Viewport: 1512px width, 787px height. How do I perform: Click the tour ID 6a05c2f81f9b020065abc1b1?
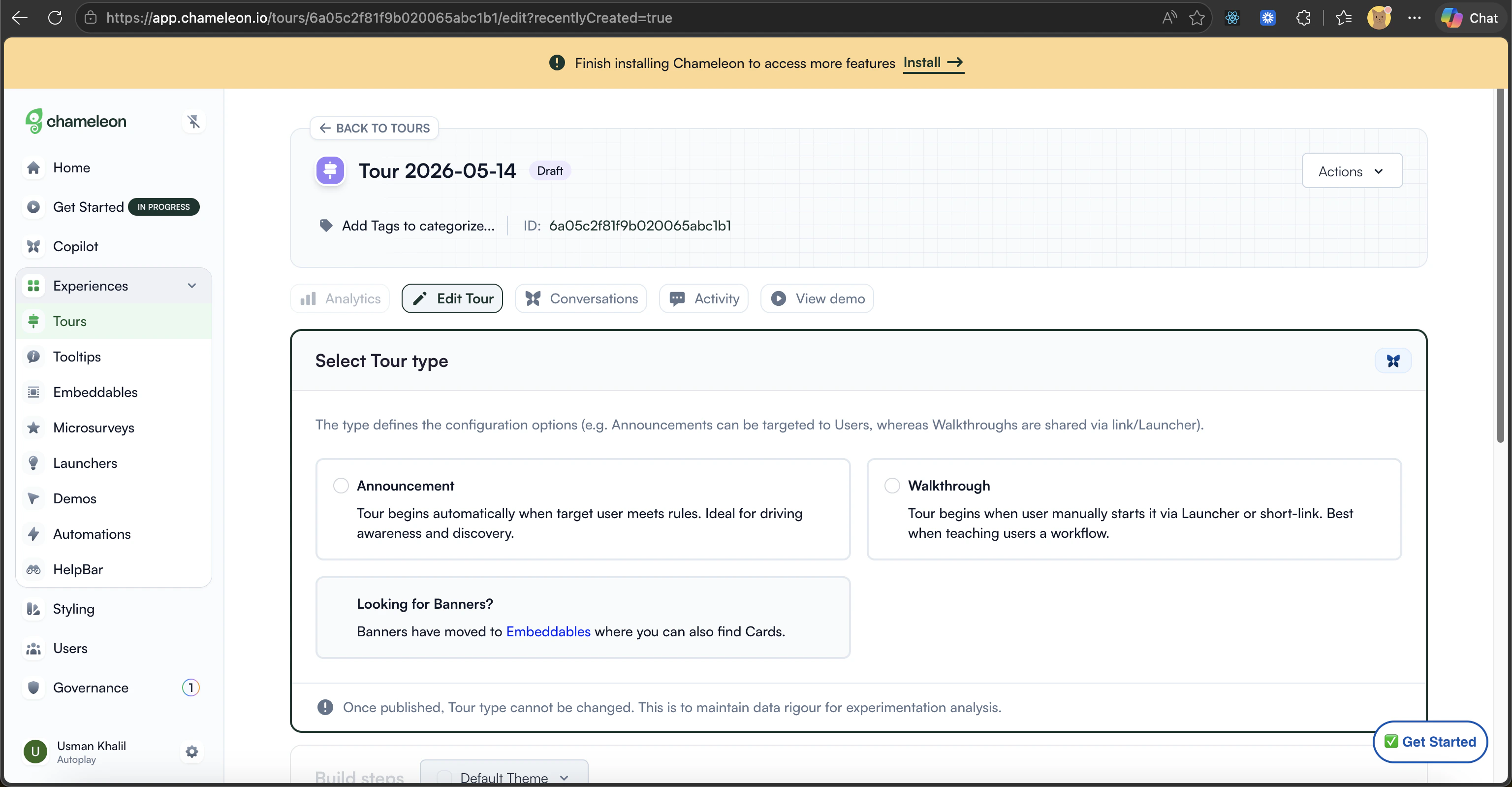[640, 226]
